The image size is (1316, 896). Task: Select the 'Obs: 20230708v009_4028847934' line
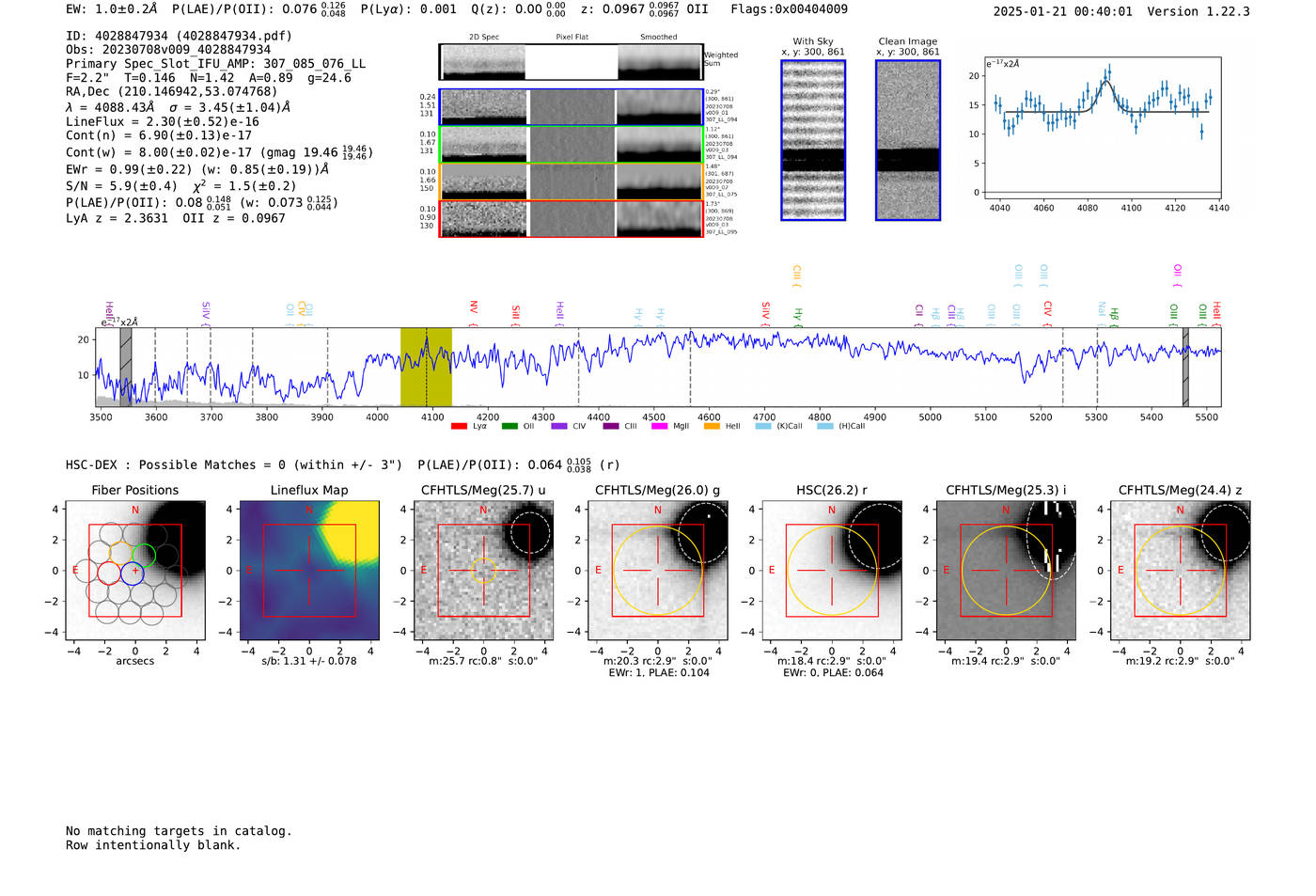click(x=168, y=50)
